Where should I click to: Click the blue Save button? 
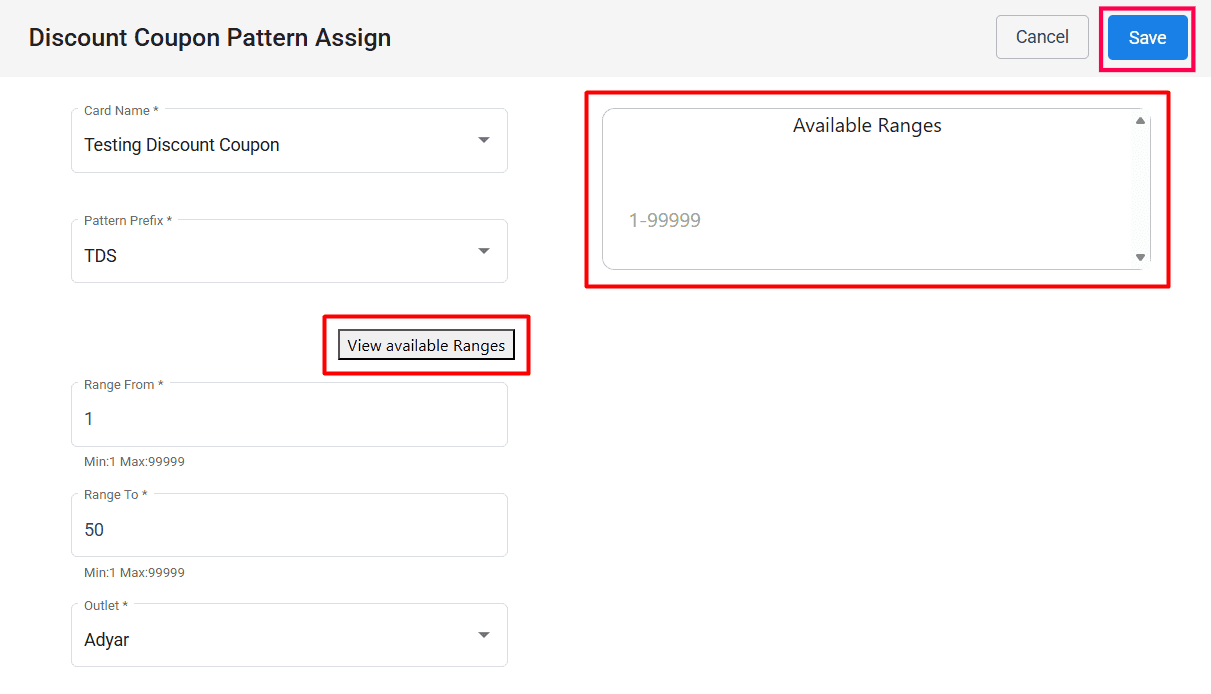pos(1147,38)
